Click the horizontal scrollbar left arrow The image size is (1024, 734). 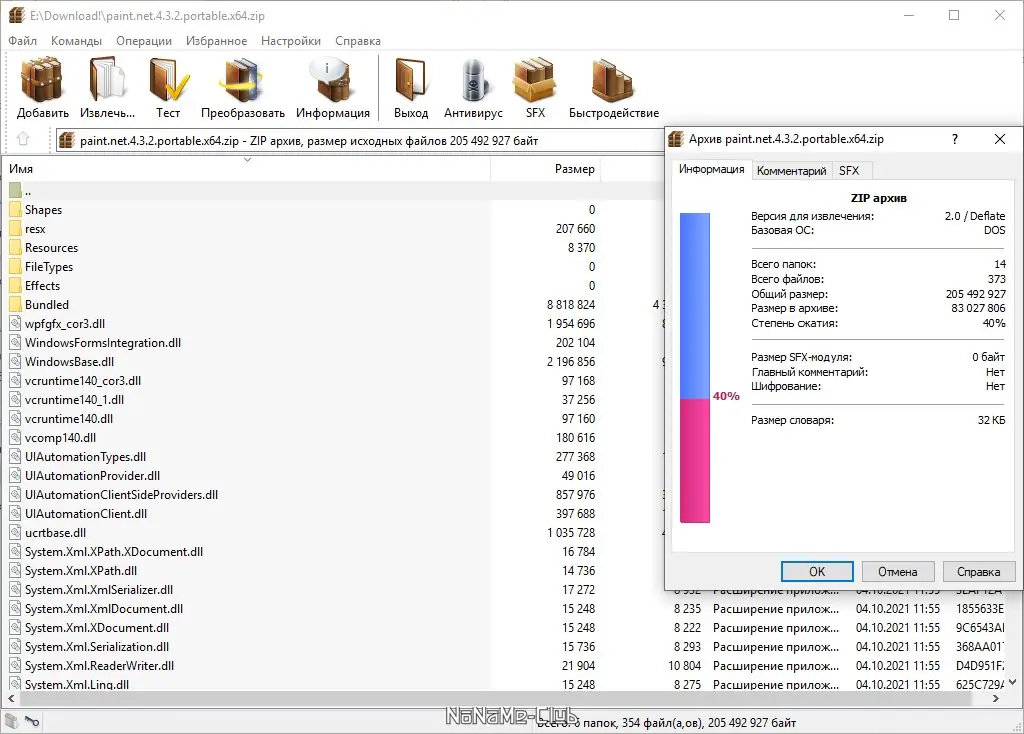(11, 698)
